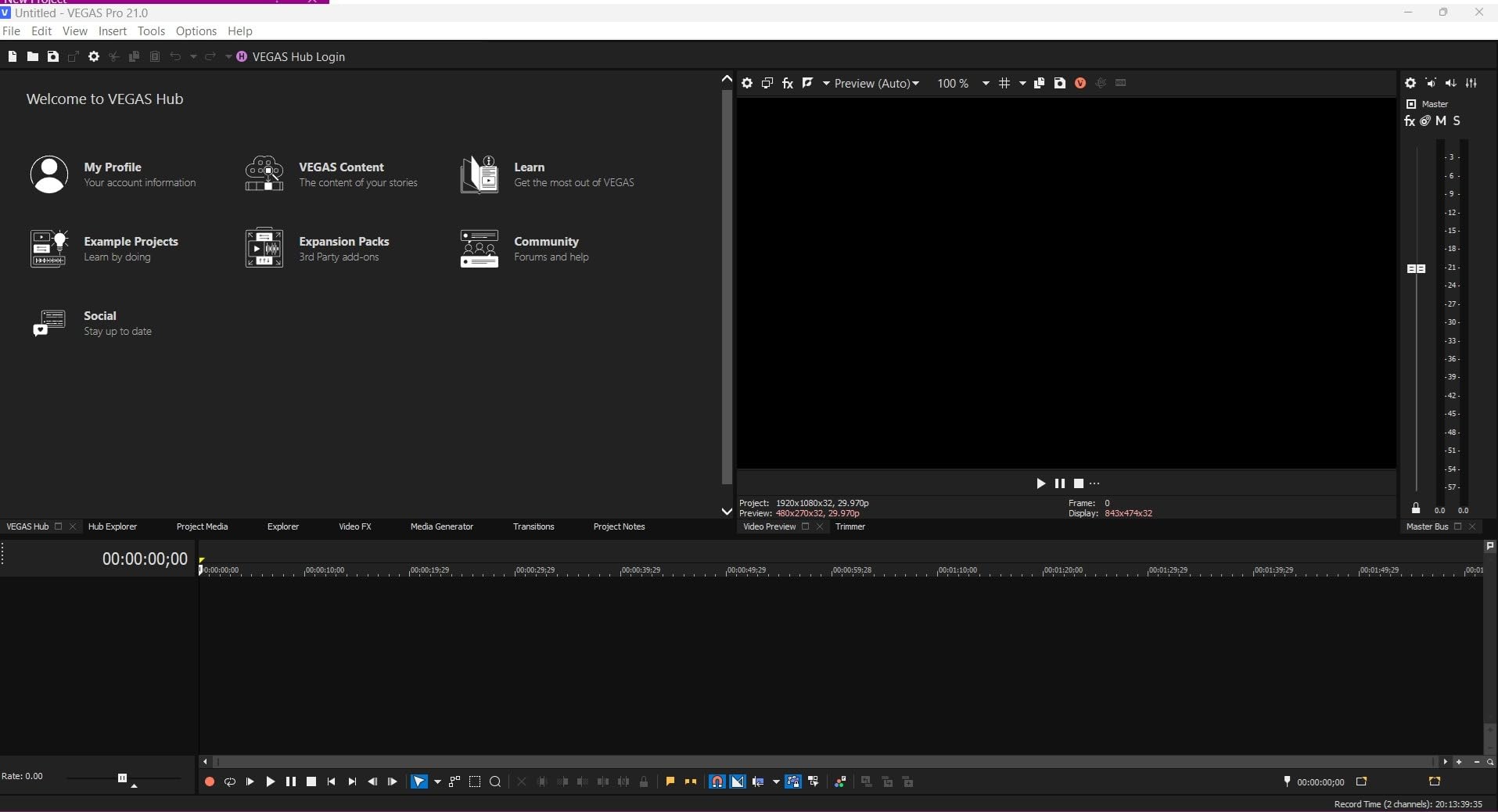Switch to the Hub Explorer tab
This screenshot has height=812, width=1498.
[x=113, y=526]
